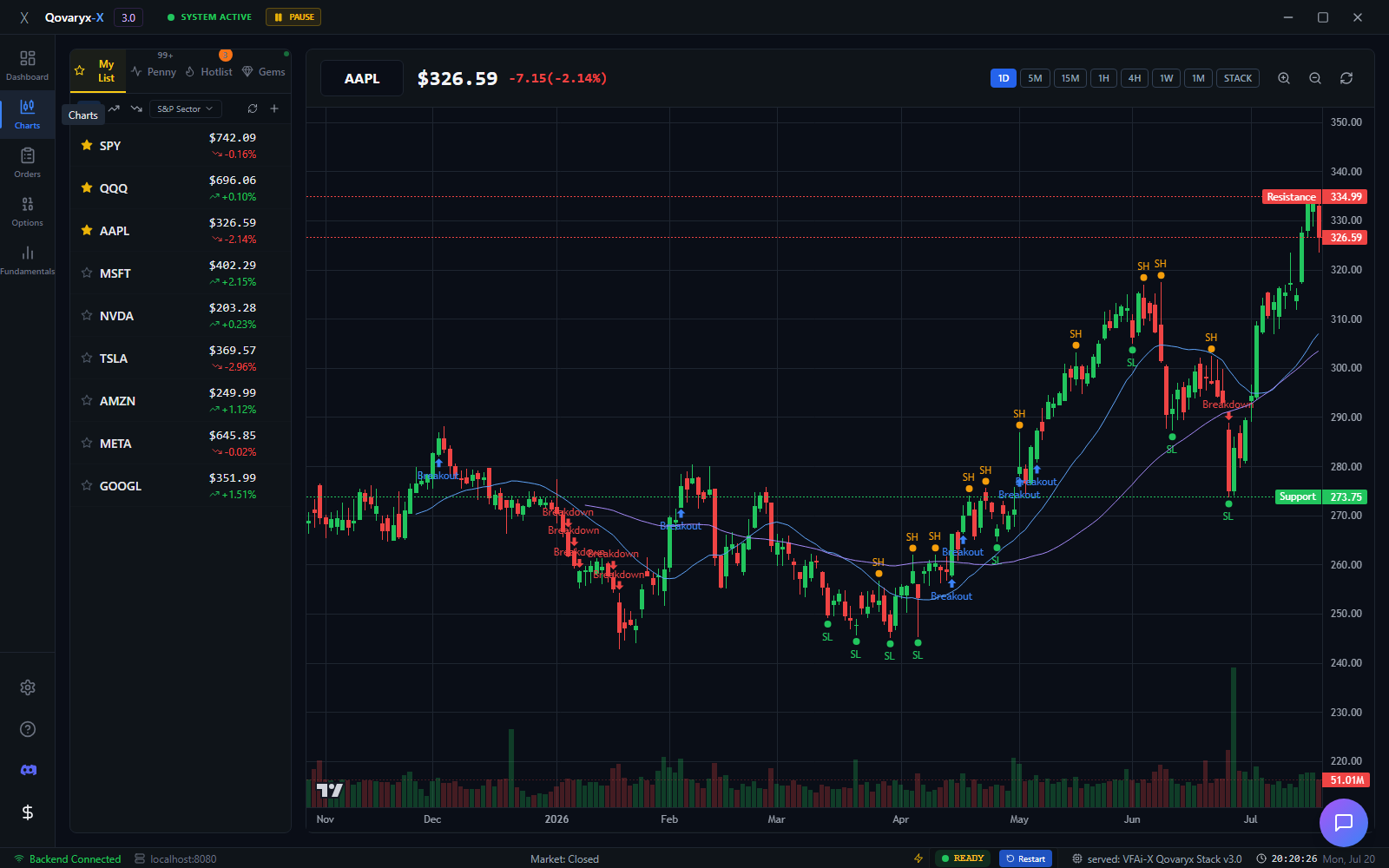Click the Backend Connected wifi icon
Screen dimensions: 1389x868
(x=19, y=858)
